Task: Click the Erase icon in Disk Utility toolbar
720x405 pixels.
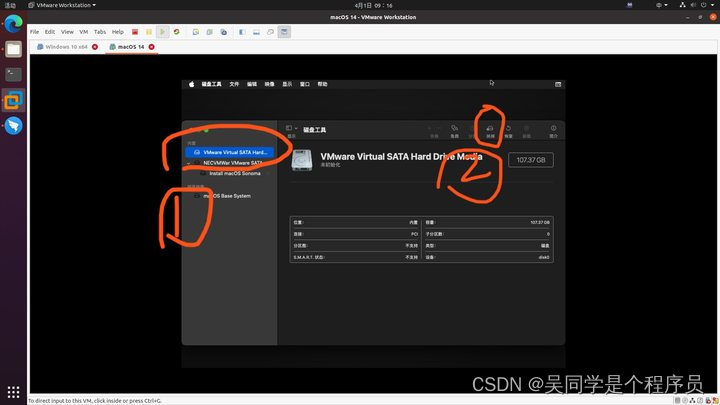Action: [490, 129]
